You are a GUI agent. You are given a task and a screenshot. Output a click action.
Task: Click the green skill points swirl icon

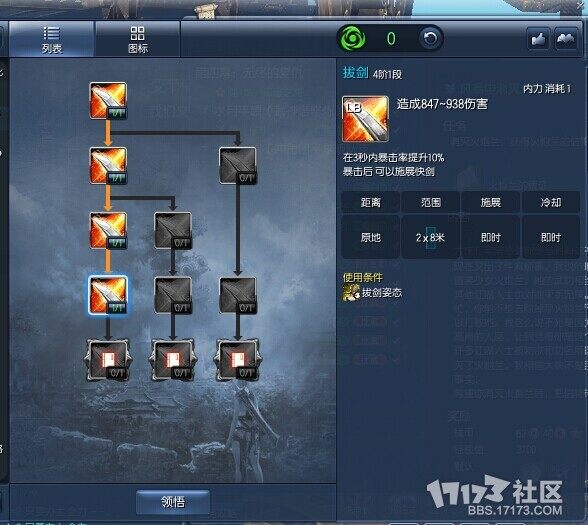pyautogui.click(x=352, y=38)
